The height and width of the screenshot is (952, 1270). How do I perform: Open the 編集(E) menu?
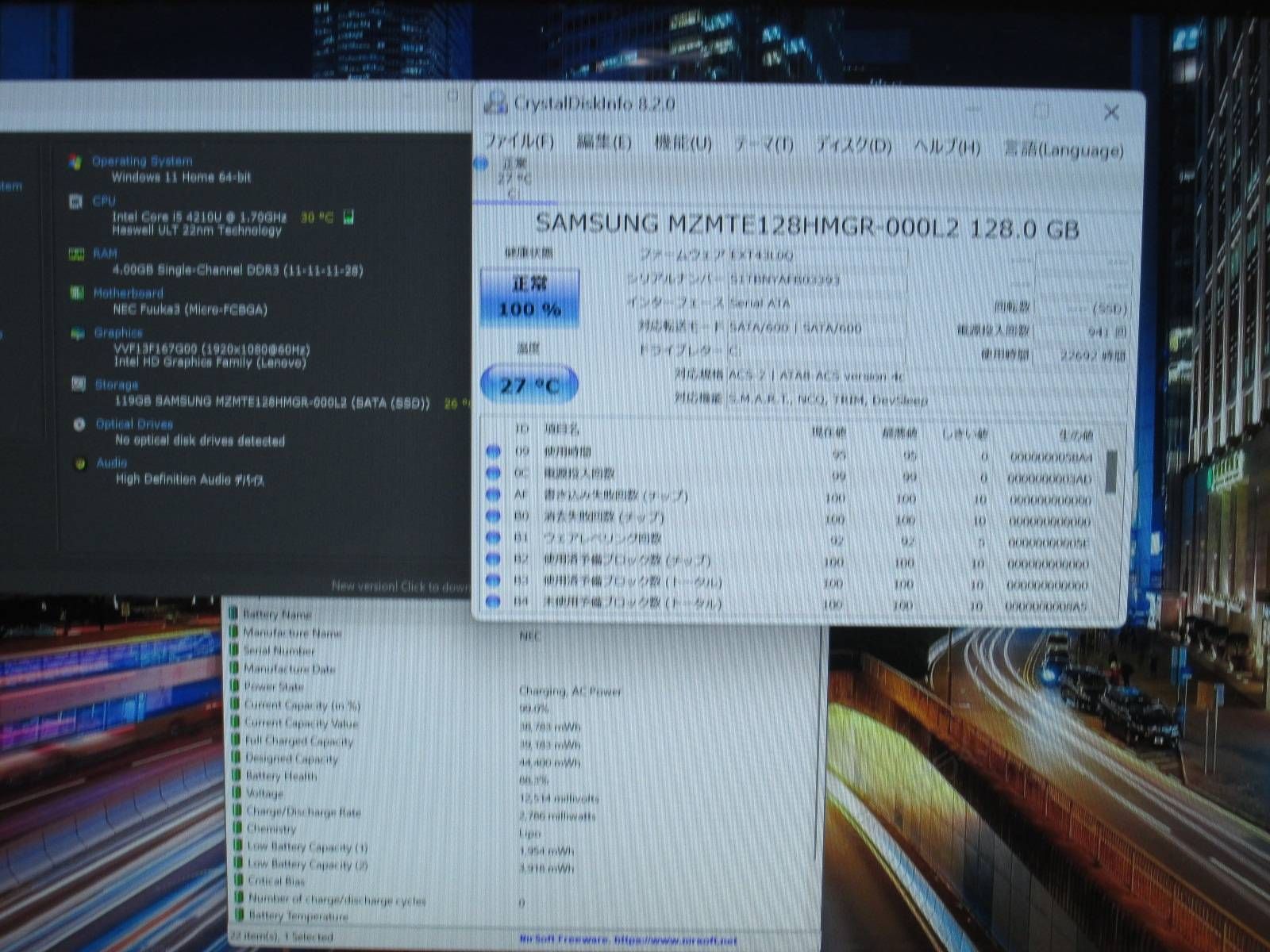click(x=603, y=142)
